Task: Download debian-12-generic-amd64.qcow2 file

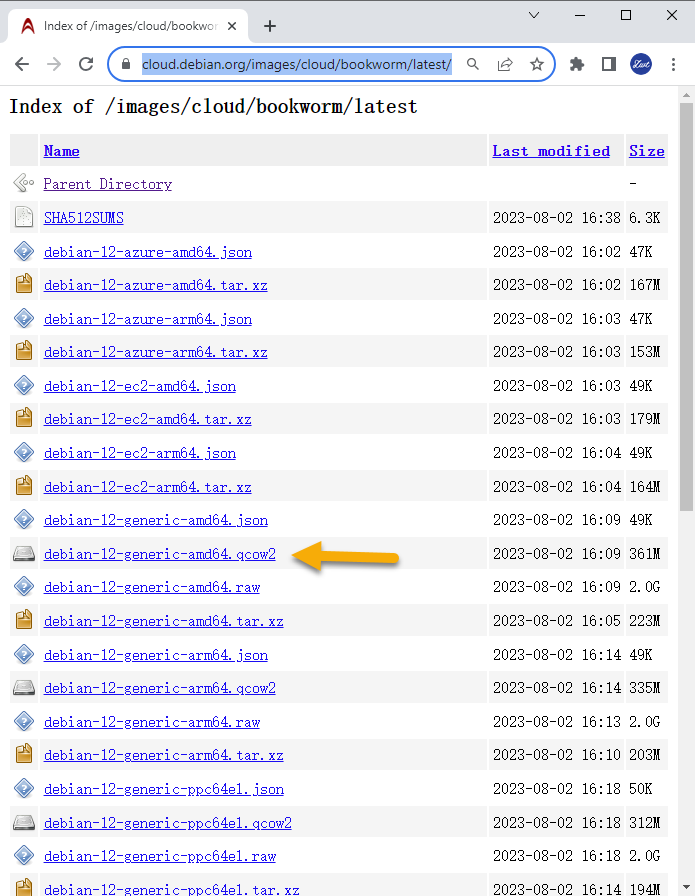Action: point(159,554)
